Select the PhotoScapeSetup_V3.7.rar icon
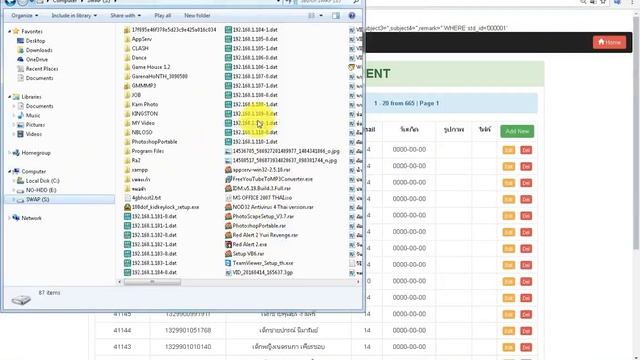The image size is (640, 360). pyautogui.click(x=228, y=216)
